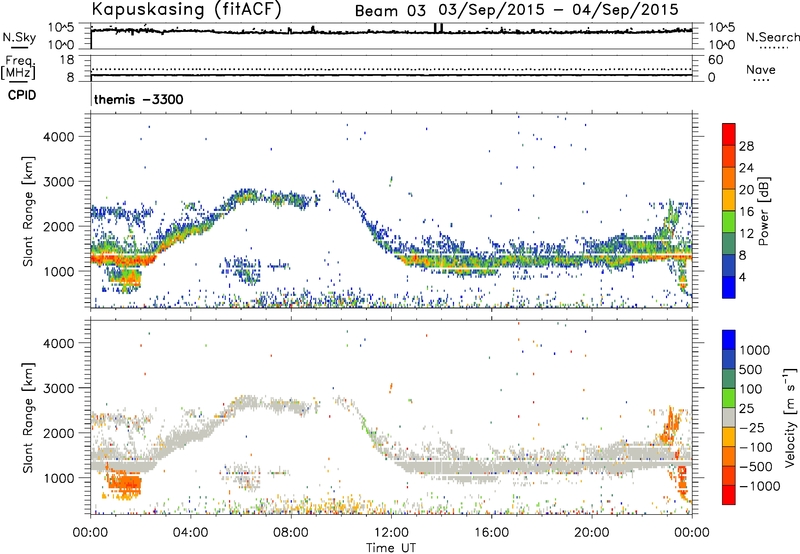Click the 'Nave' legend label
The height and width of the screenshot is (554, 800).
click(x=761, y=69)
